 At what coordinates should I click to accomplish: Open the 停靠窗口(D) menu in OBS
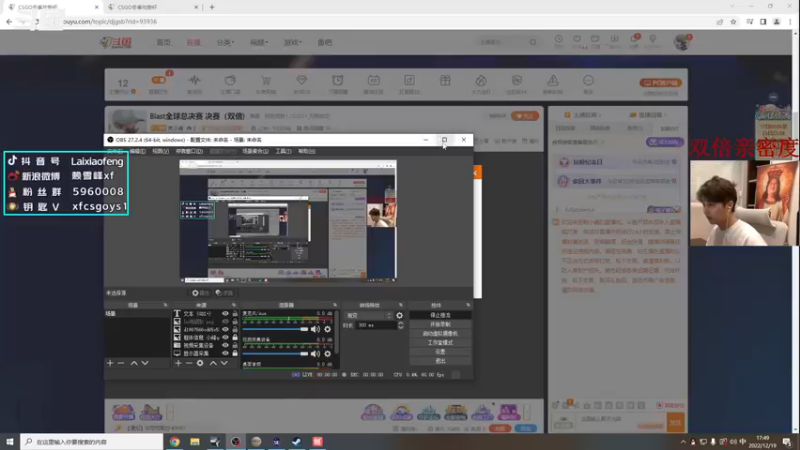click(189, 151)
